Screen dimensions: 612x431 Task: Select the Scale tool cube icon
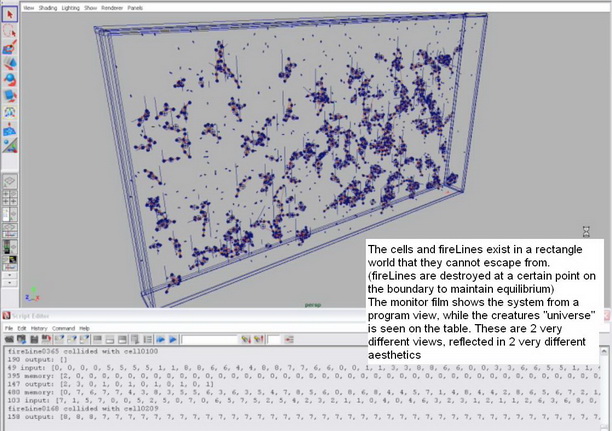(9, 97)
